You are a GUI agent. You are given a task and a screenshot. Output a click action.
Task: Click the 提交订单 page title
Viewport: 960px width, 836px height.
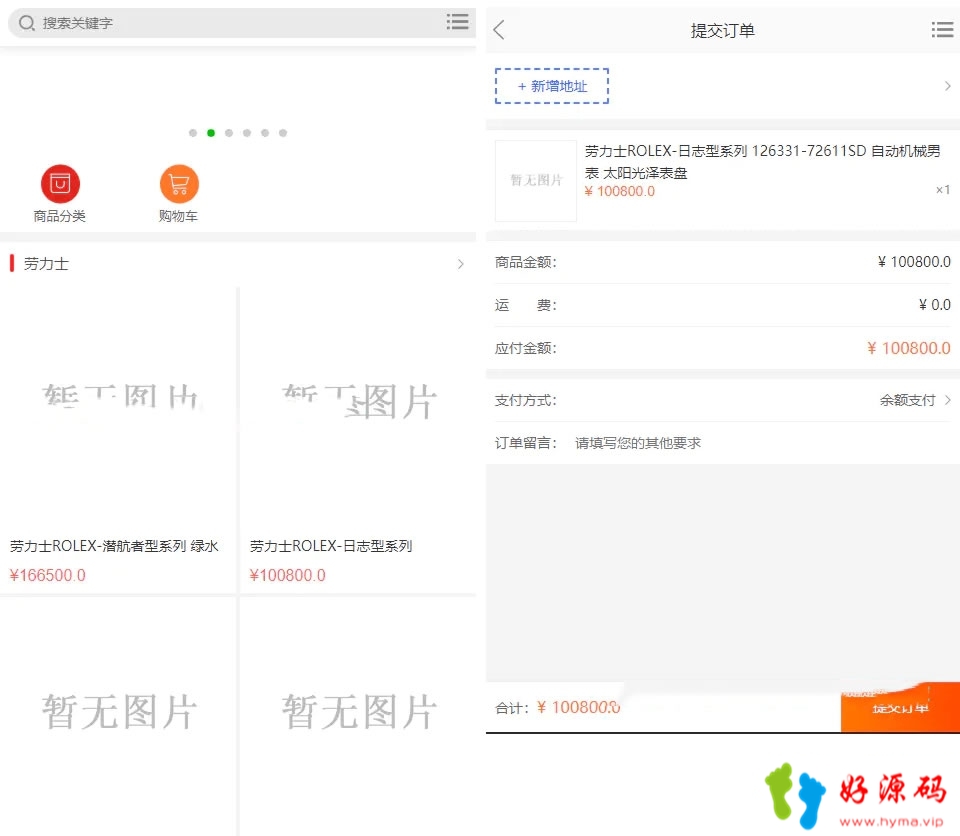722,31
